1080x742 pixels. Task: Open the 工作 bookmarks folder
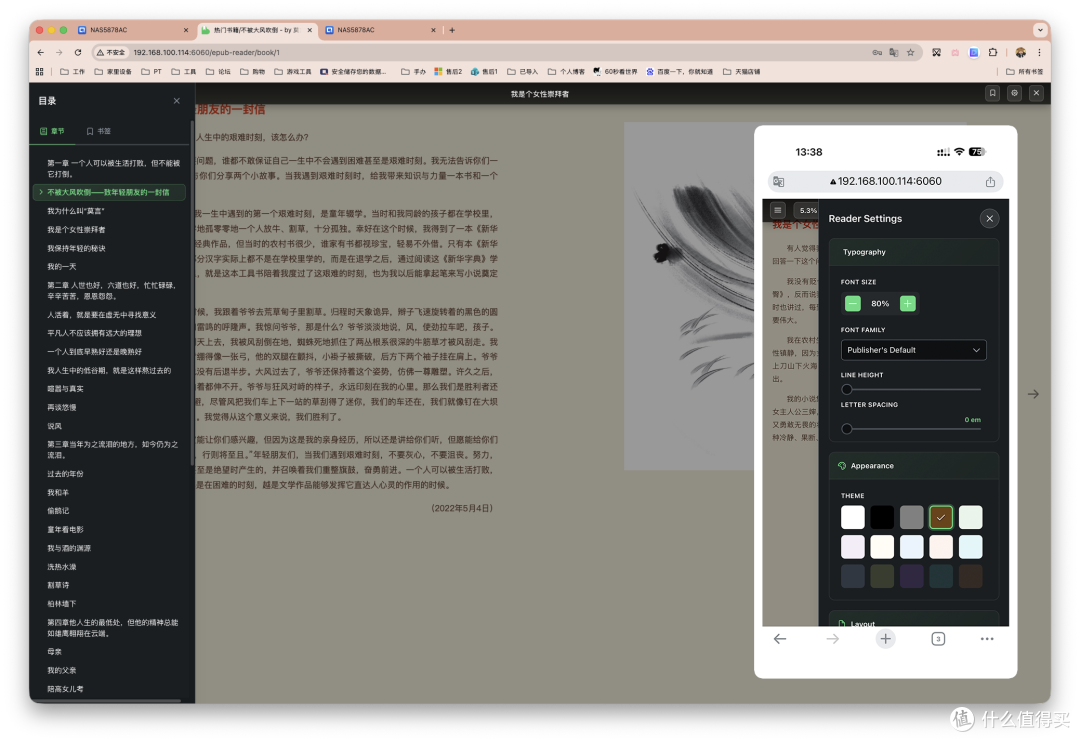pyautogui.click(x=72, y=72)
